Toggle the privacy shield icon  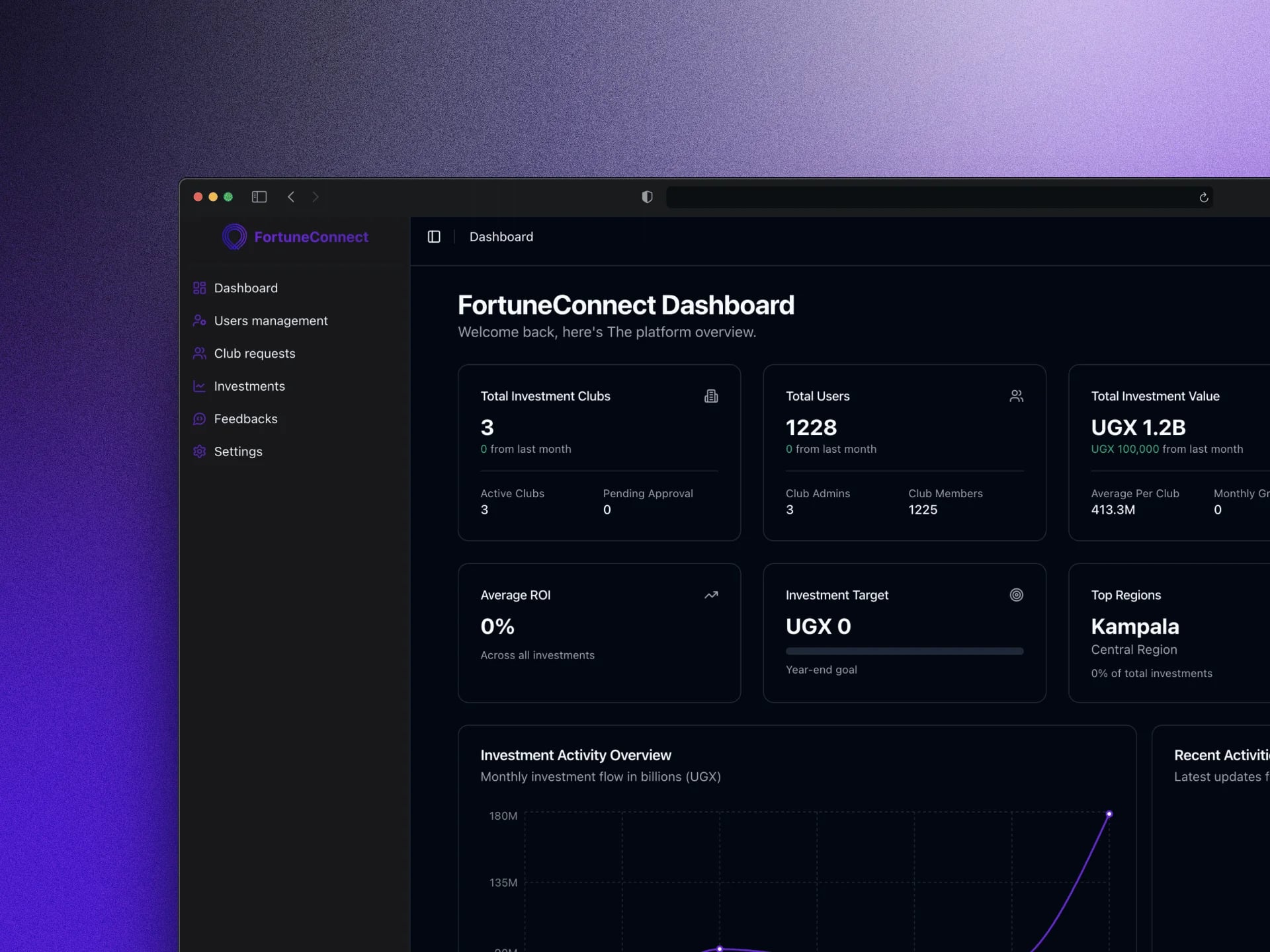pyautogui.click(x=646, y=196)
